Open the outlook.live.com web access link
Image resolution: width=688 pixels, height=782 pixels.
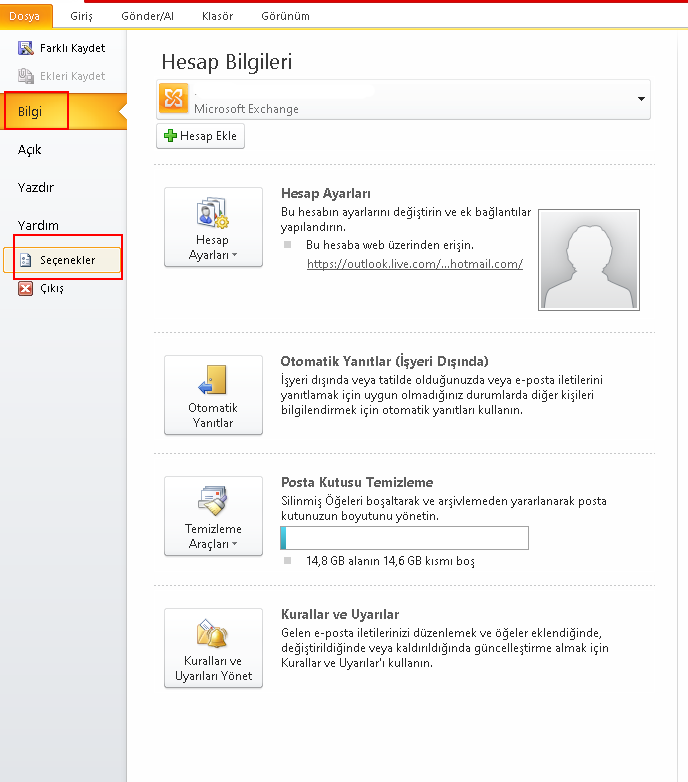[x=414, y=264]
